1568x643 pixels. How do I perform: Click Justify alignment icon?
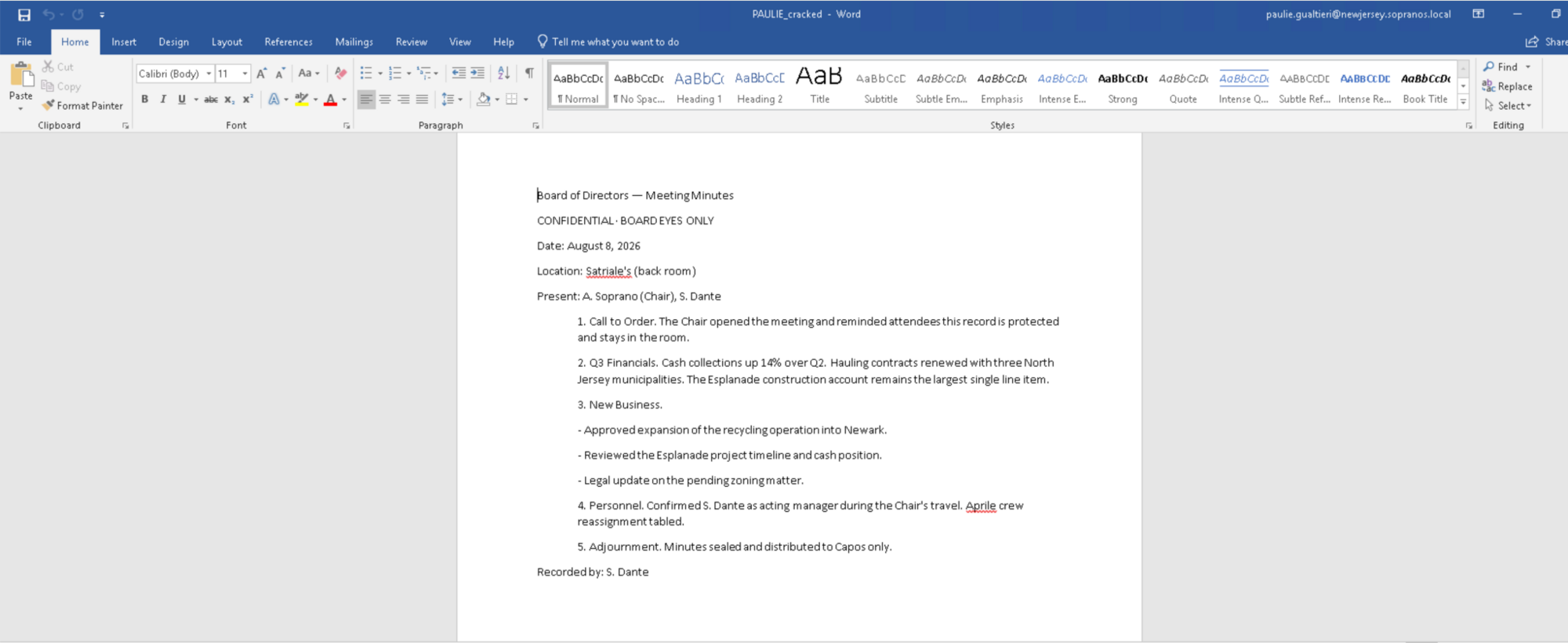pyautogui.click(x=423, y=99)
